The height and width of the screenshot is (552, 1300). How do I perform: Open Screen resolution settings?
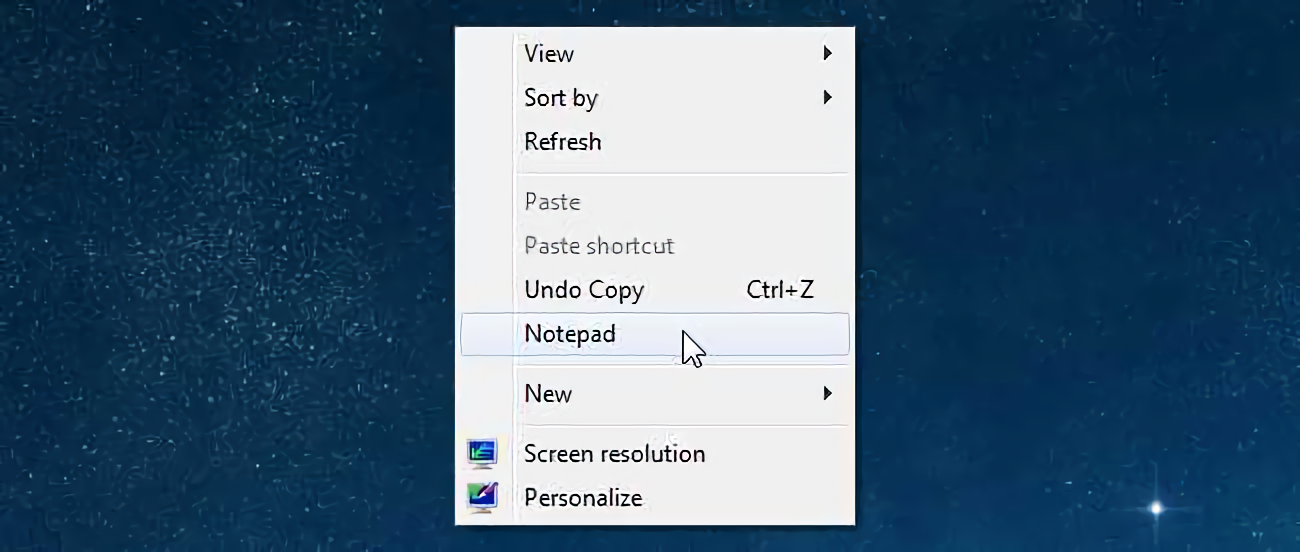614,454
